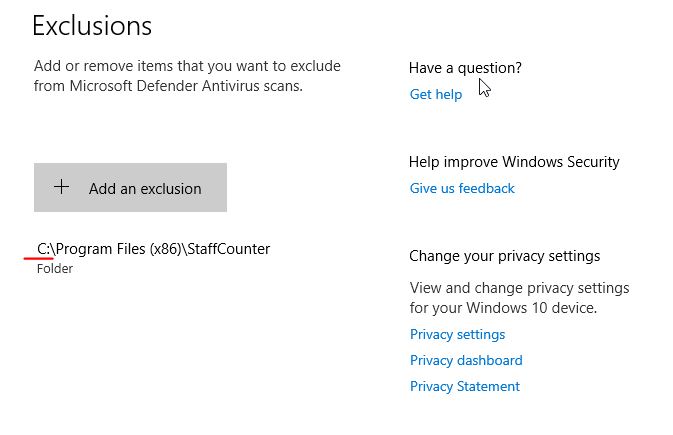Screen dimensions: 673x435
Task: Click the 'from Microsoft Defender Antivirus scans' text line
Action: 168,86
